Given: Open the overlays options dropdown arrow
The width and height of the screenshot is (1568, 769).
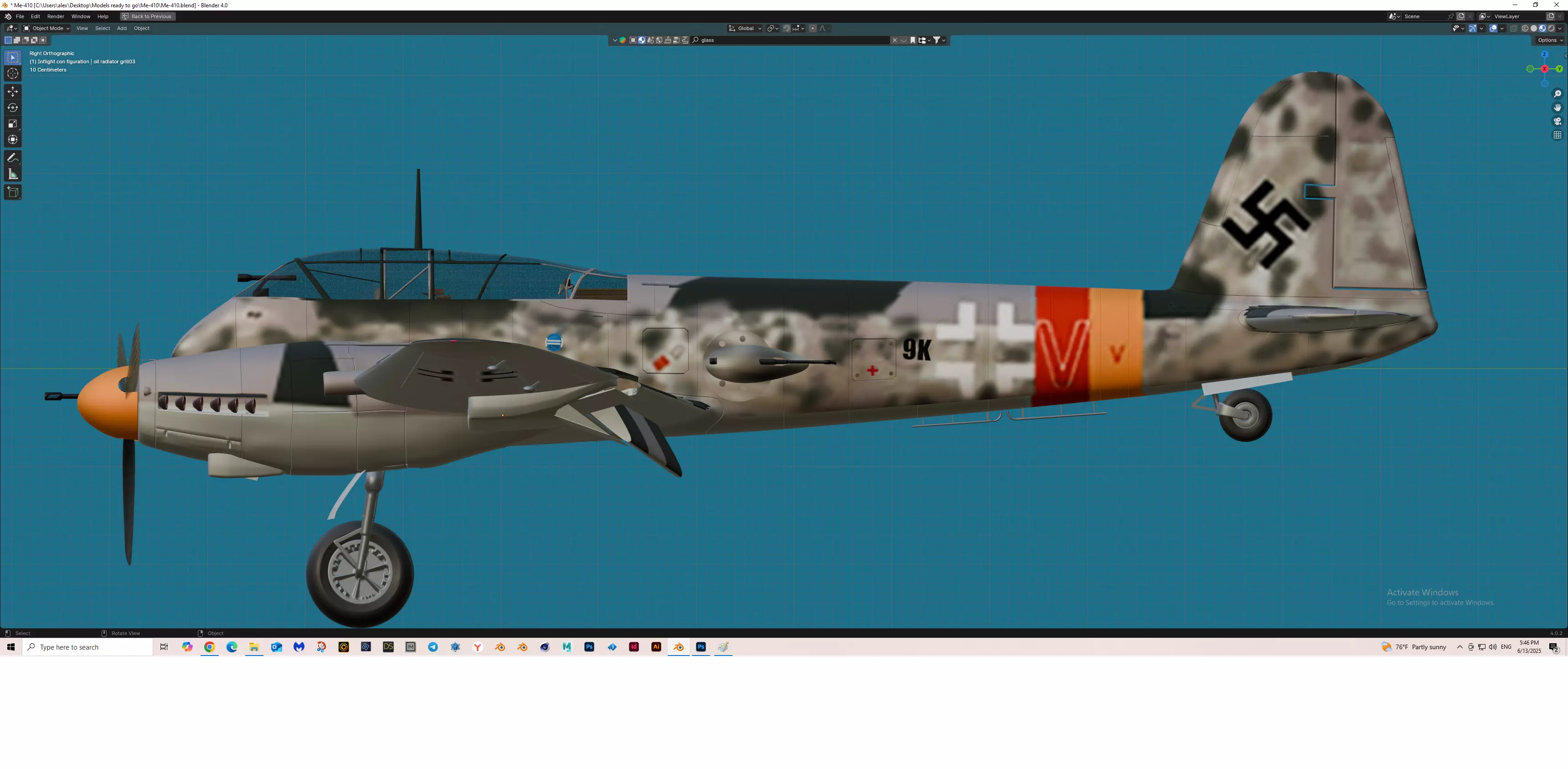Looking at the screenshot, I should coord(1502,28).
